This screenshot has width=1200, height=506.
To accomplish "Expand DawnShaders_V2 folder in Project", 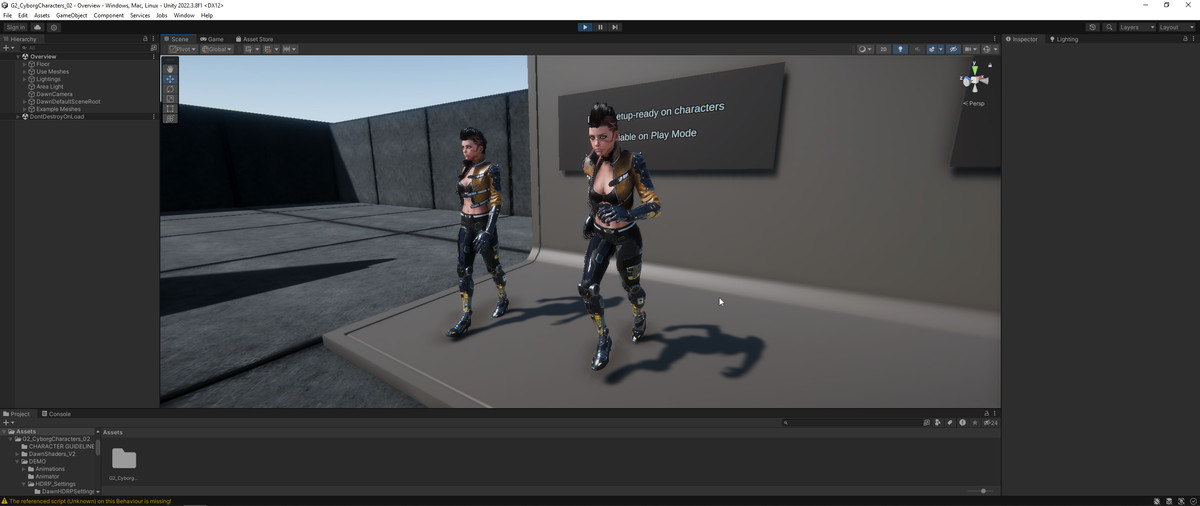I will click(x=18, y=454).
